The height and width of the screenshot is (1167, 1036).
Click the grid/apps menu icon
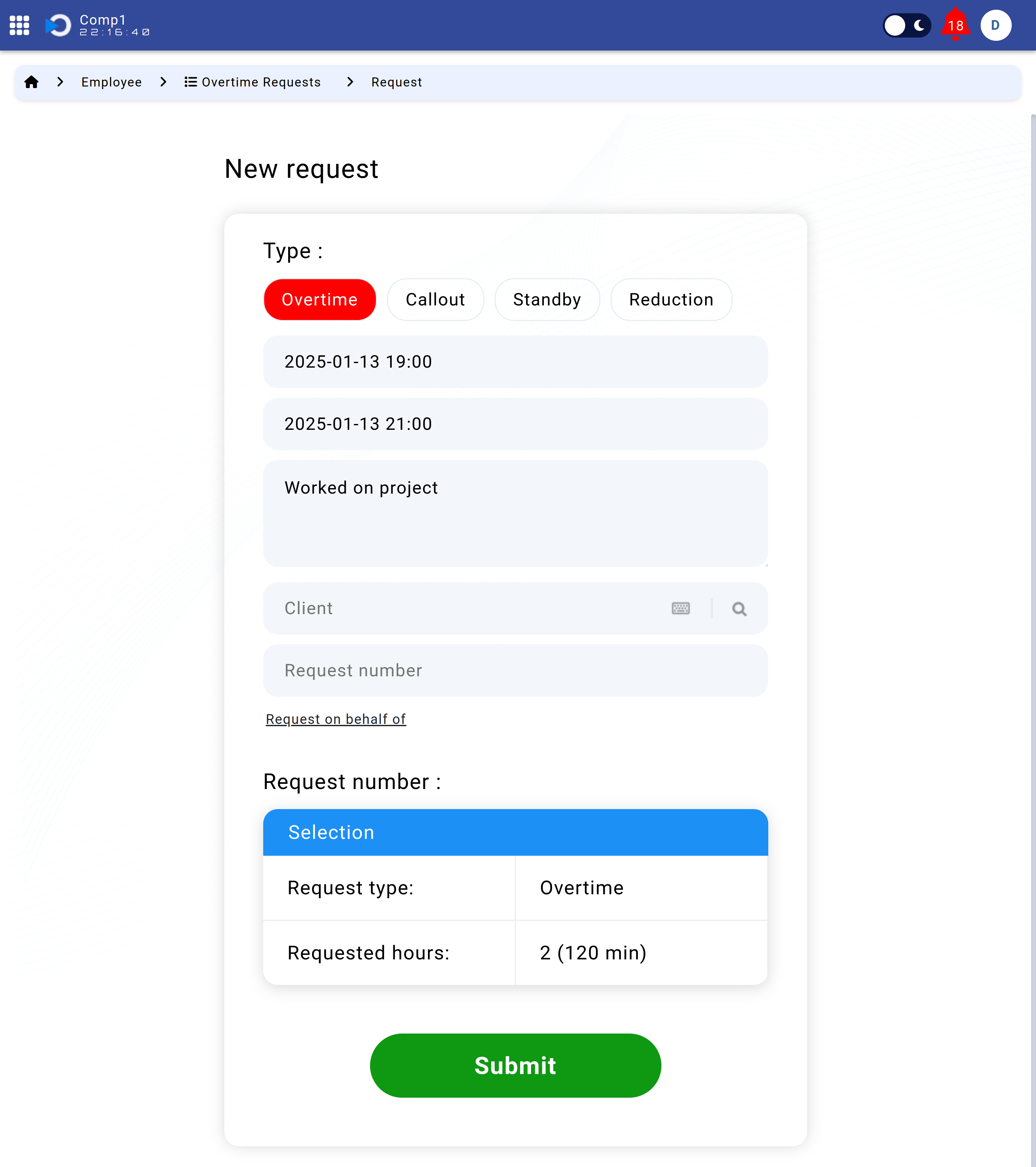(x=20, y=25)
